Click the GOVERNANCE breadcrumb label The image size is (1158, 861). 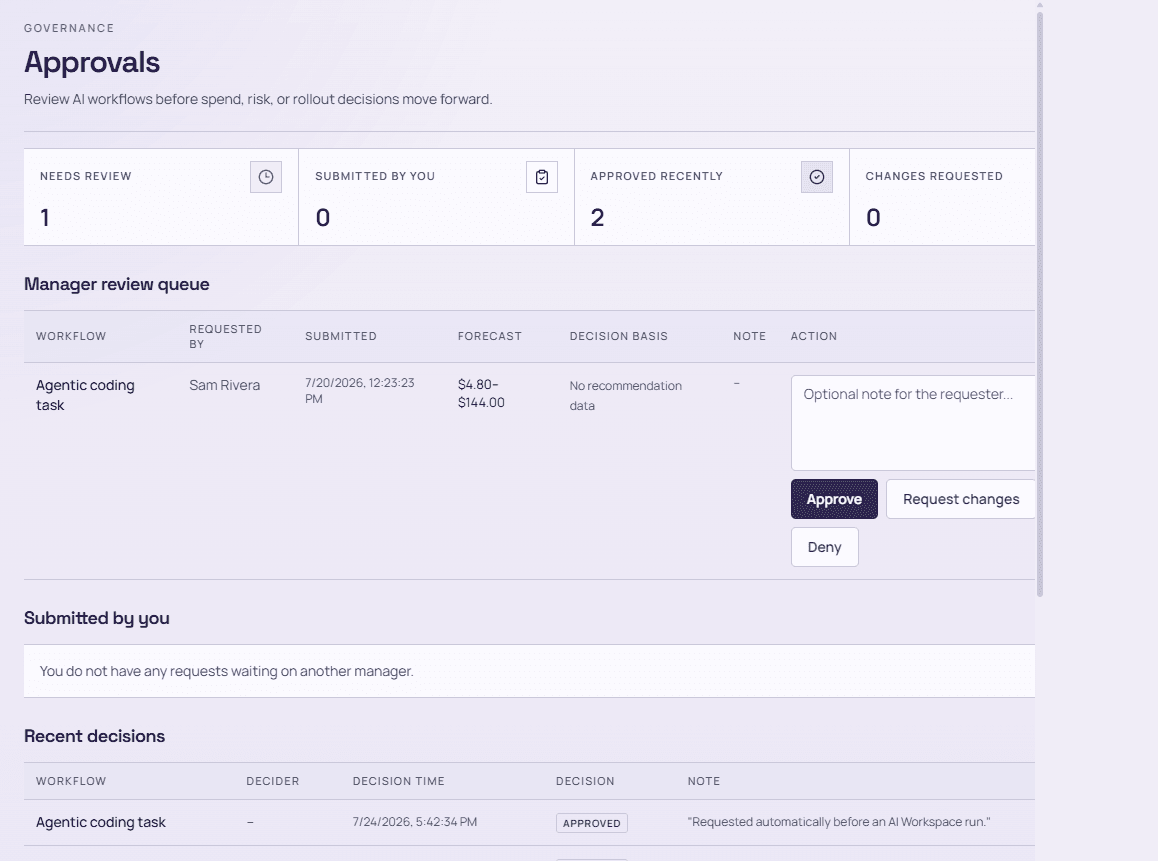pyautogui.click(x=69, y=28)
